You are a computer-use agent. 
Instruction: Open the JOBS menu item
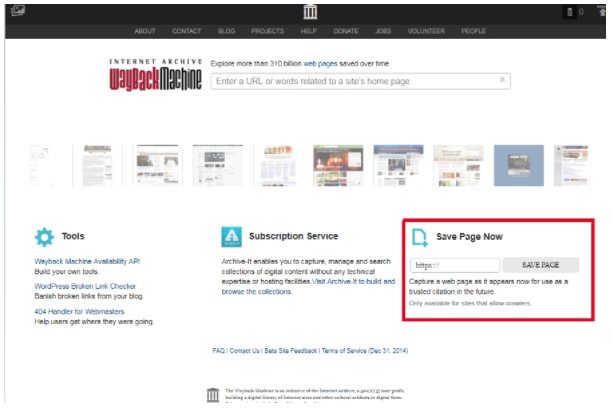point(383,31)
